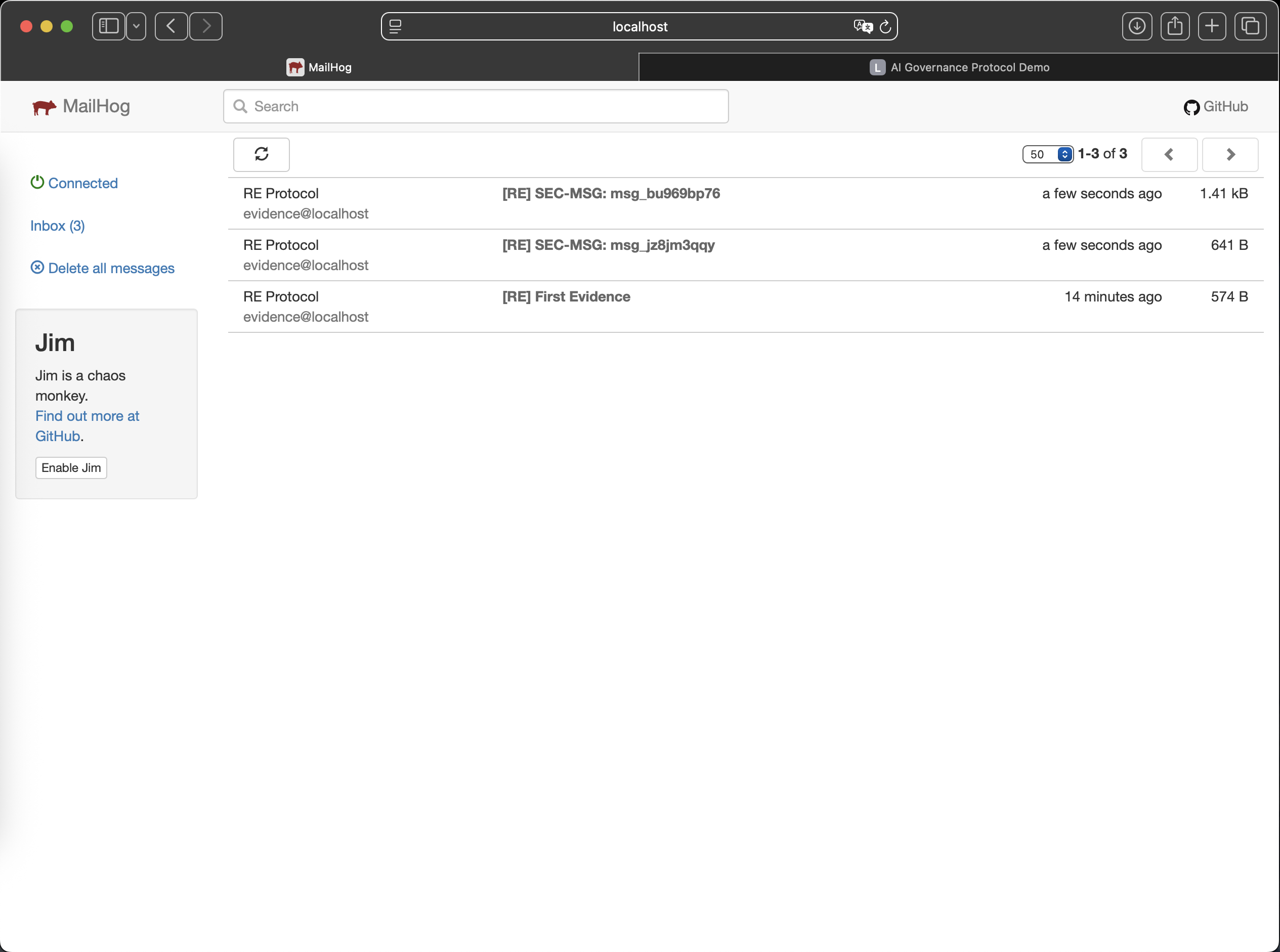
Task: Click the refresh messages icon button
Action: 261,154
